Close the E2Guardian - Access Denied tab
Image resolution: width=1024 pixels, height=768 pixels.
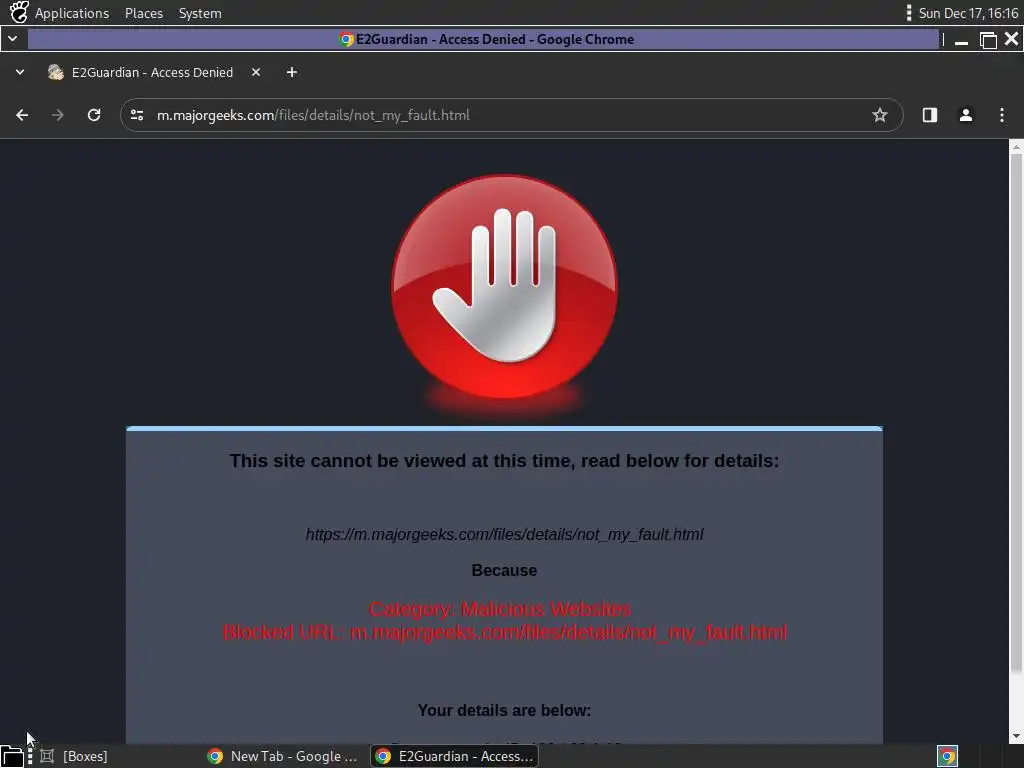pos(256,72)
